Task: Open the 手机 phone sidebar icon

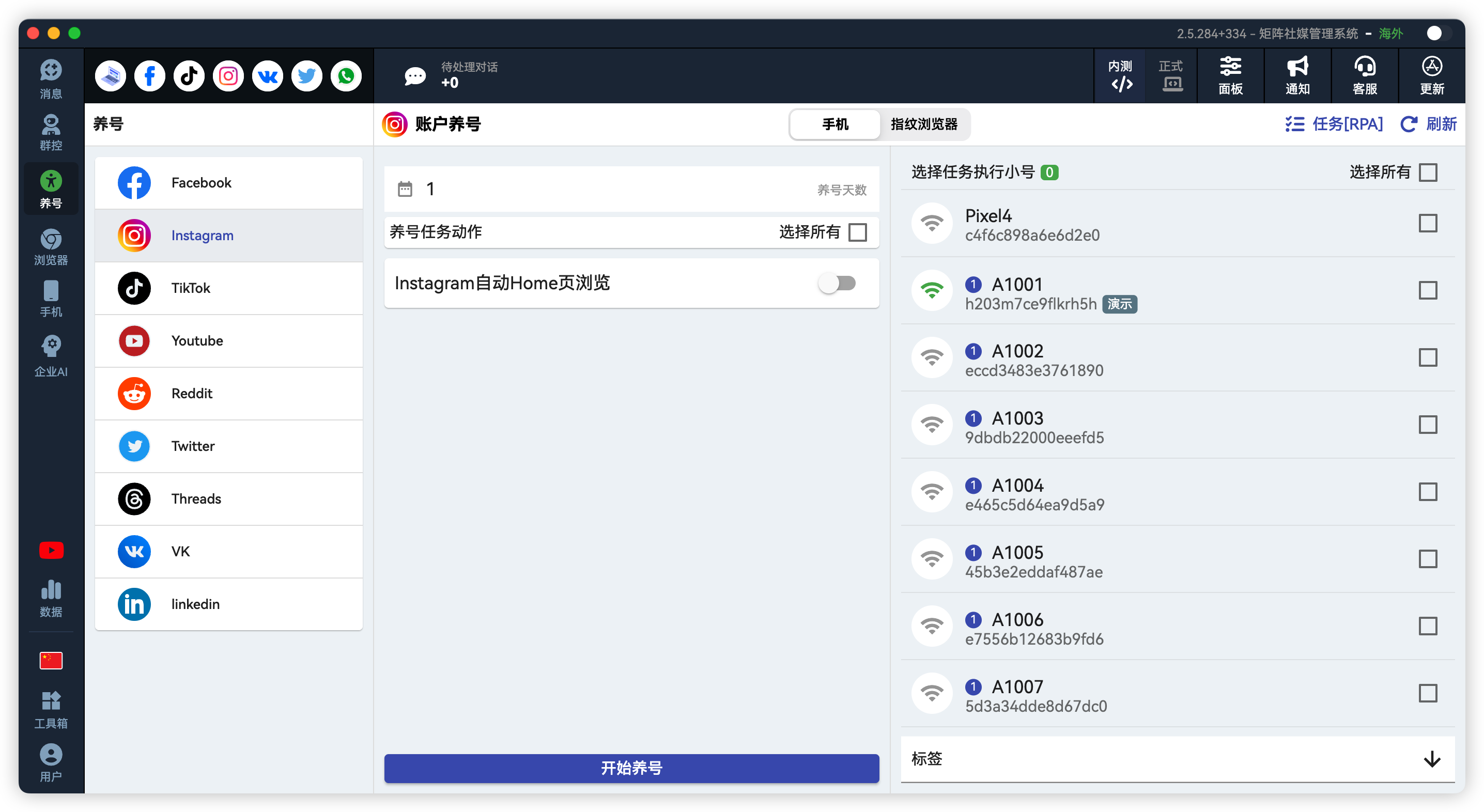Action: point(51,299)
